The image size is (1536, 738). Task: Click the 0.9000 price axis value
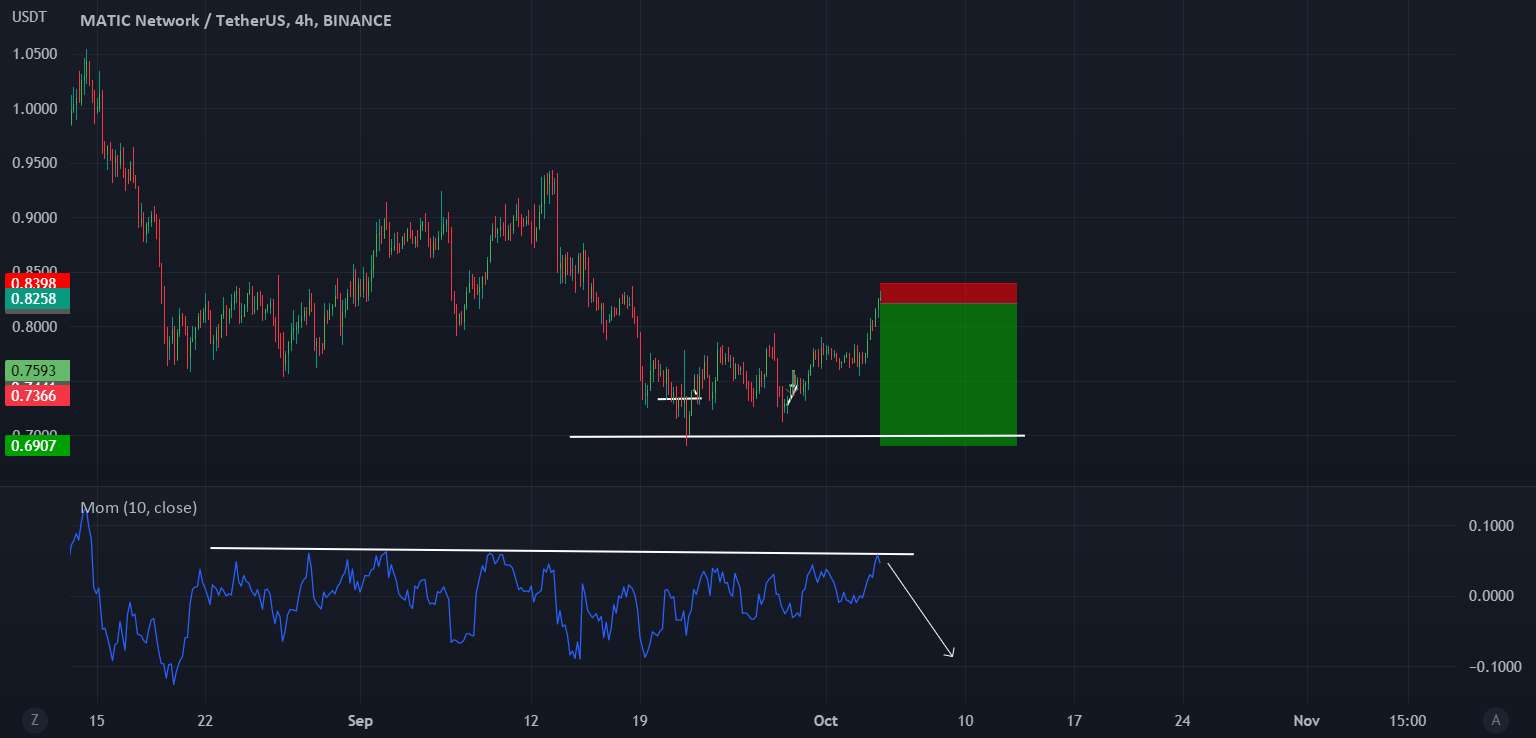[35, 218]
